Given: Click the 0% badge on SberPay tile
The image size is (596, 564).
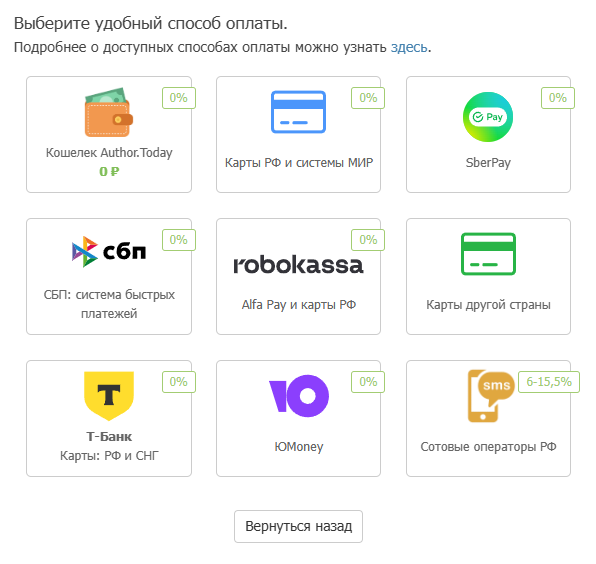Looking at the screenshot, I should pyautogui.click(x=558, y=98).
